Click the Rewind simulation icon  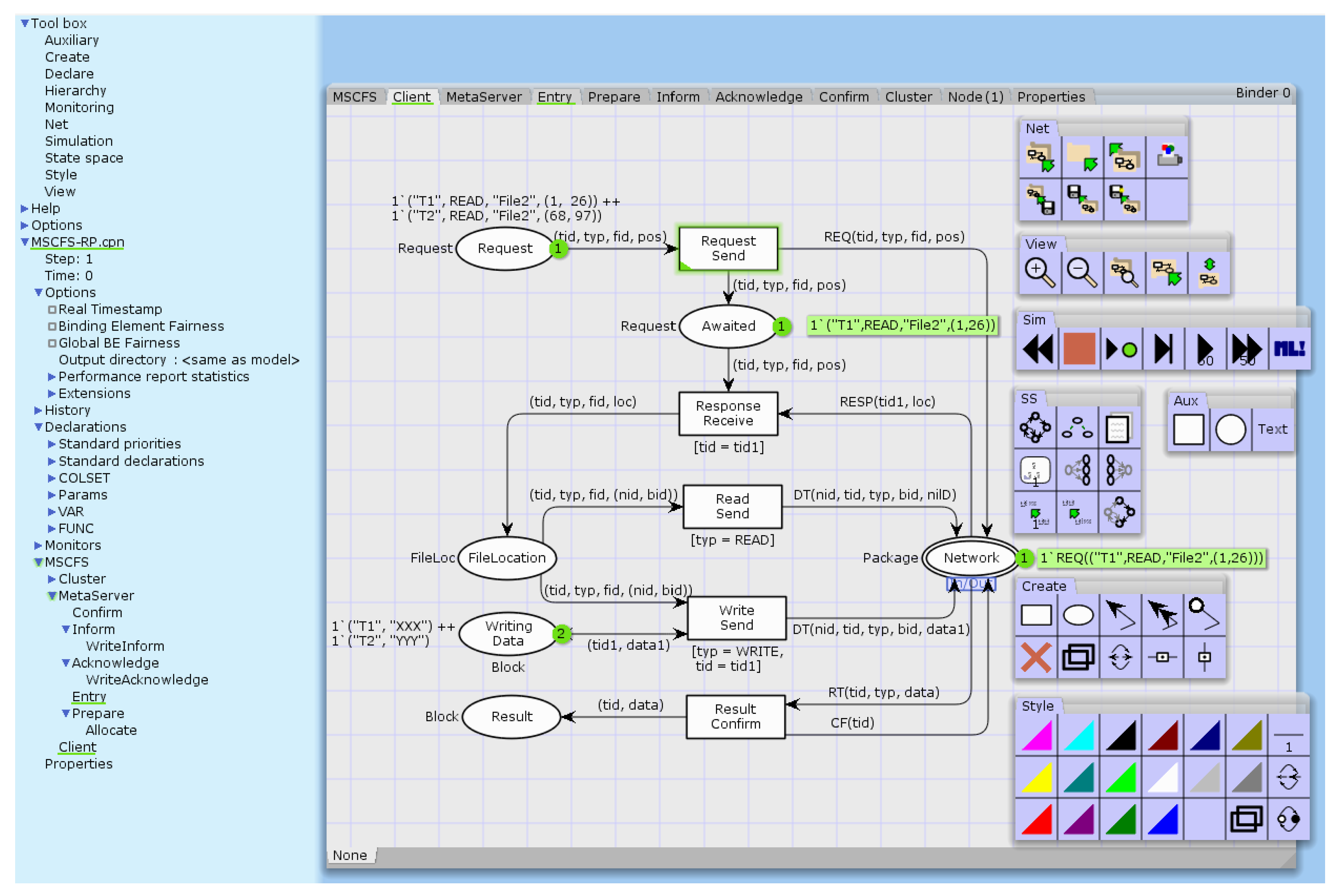pyautogui.click(x=1037, y=349)
